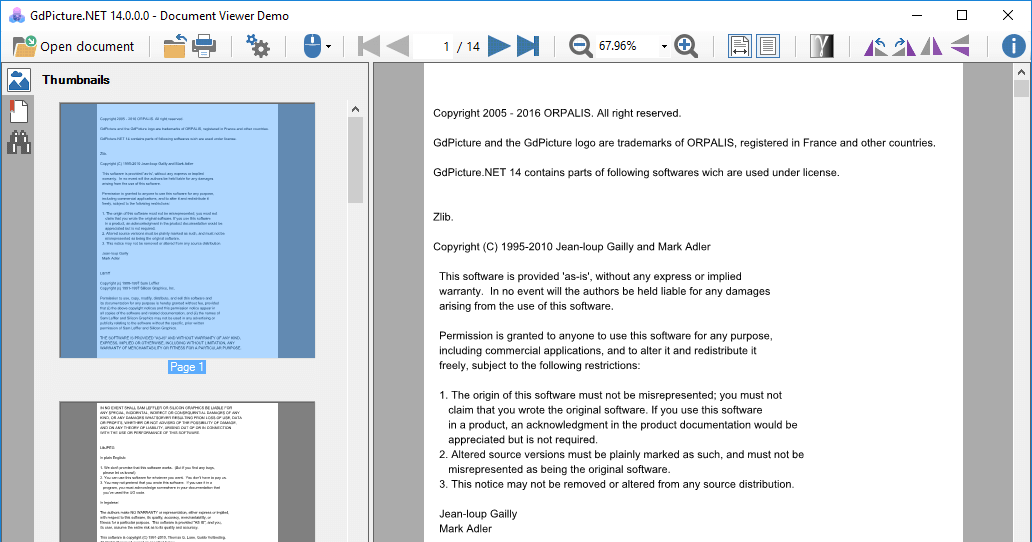
Task: Switch to the Thumbnails side panel
Action: [x=18, y=80]
